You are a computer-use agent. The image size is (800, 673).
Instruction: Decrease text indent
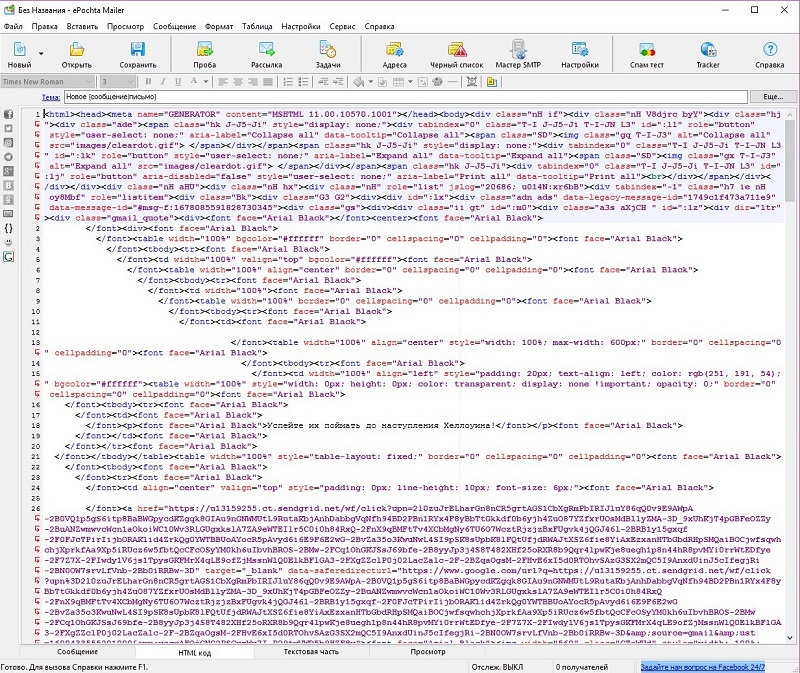click(322, 82)
